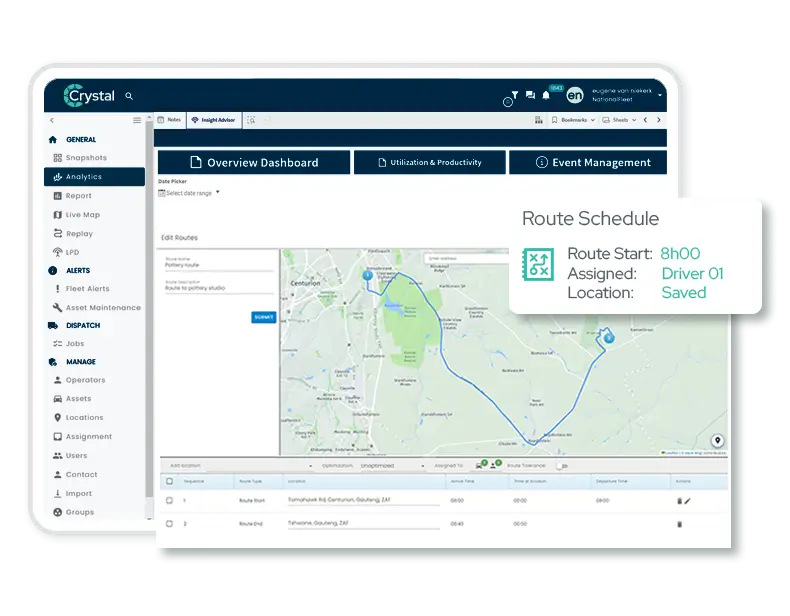Screen dimensions: 790x616
Task: Click the map enter-address search field
Action: coord(467,258)
